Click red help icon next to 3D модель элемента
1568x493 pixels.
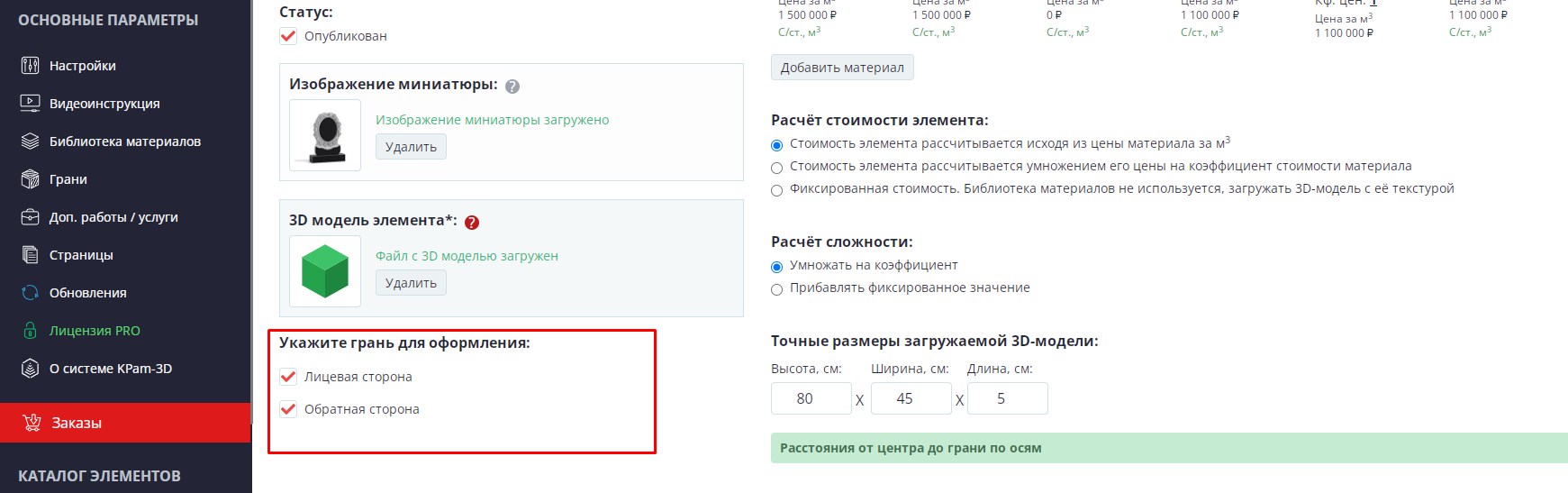coord(472,223)
